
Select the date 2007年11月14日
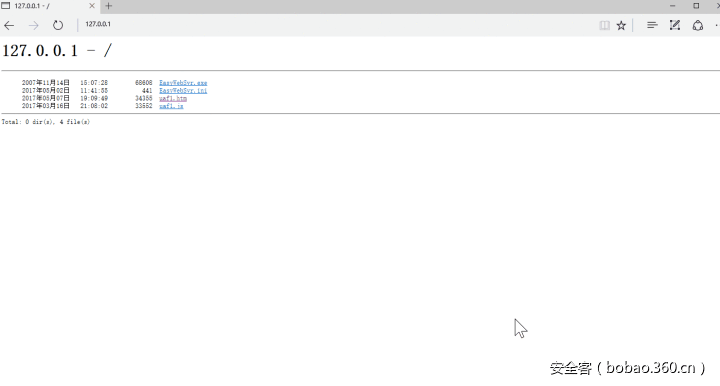[x=45, y=83]
